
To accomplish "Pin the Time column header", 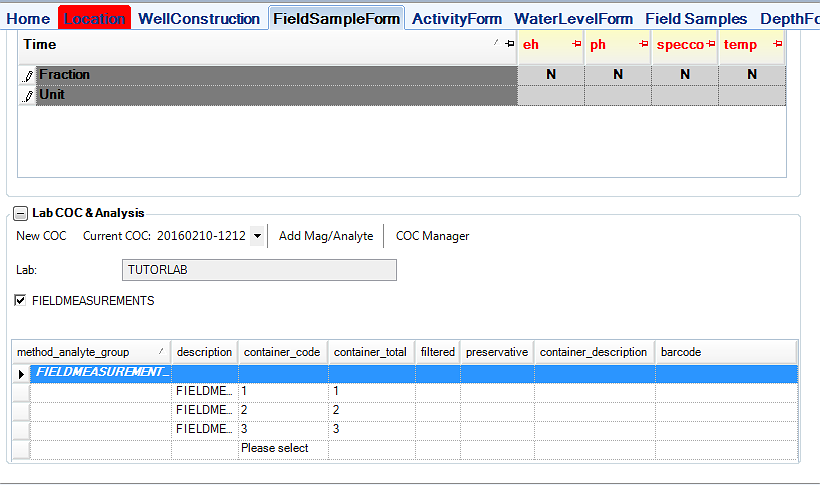I will pyautogui.click(x=509, y=44).
